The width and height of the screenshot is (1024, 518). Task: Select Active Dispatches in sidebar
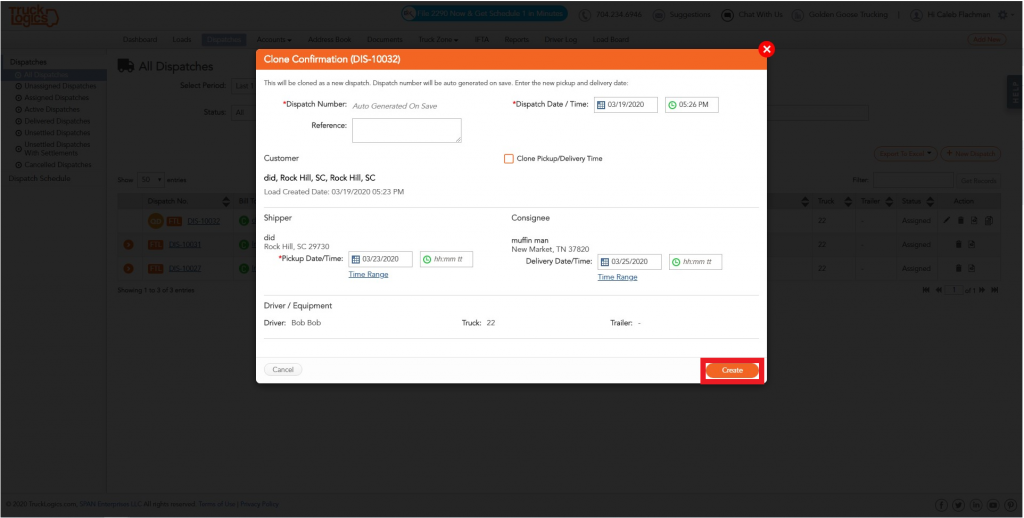pyautogui.click(x=52, y=110)
